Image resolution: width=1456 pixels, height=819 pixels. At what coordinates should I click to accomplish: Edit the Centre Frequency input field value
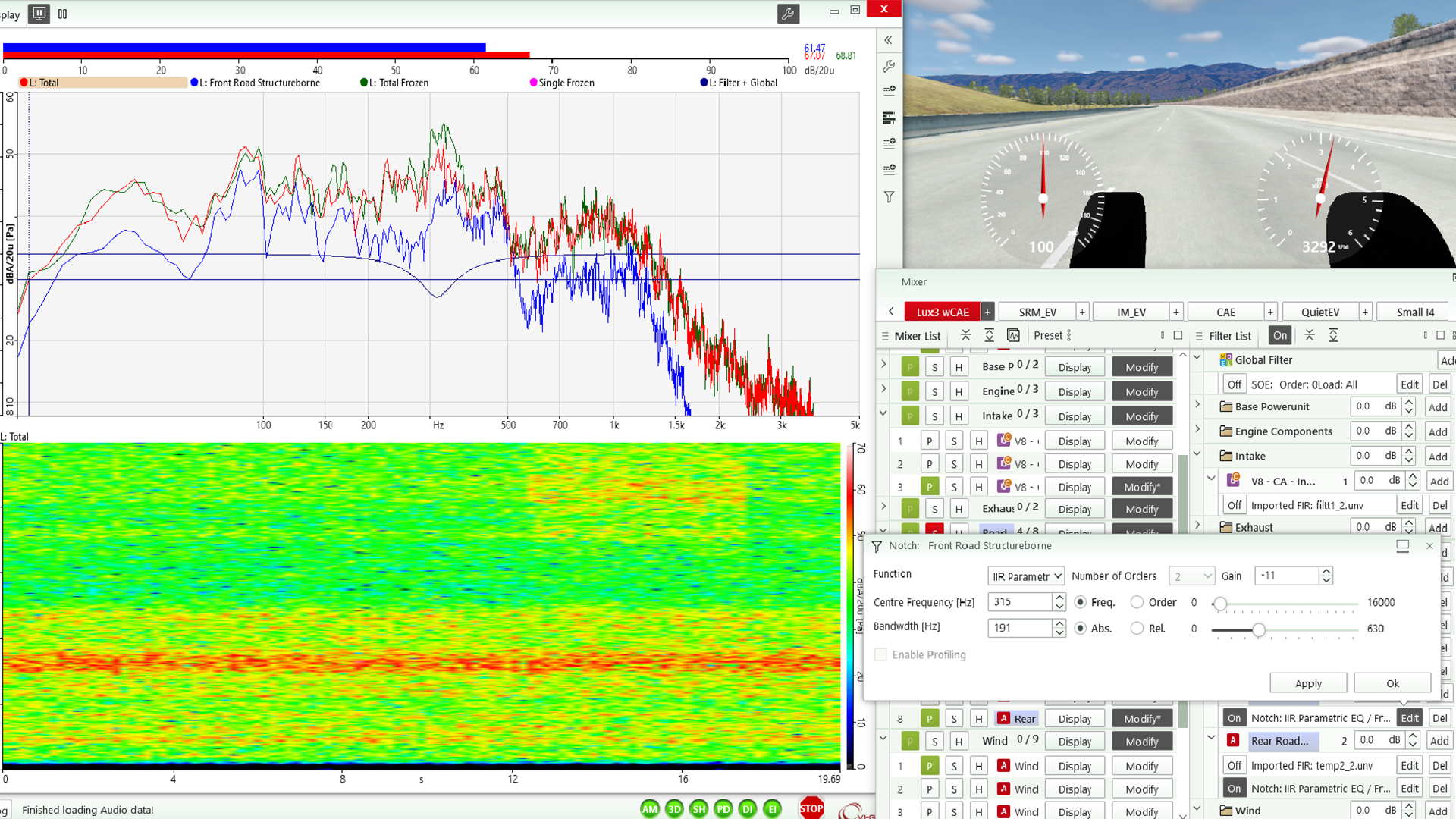(1019, 601)
